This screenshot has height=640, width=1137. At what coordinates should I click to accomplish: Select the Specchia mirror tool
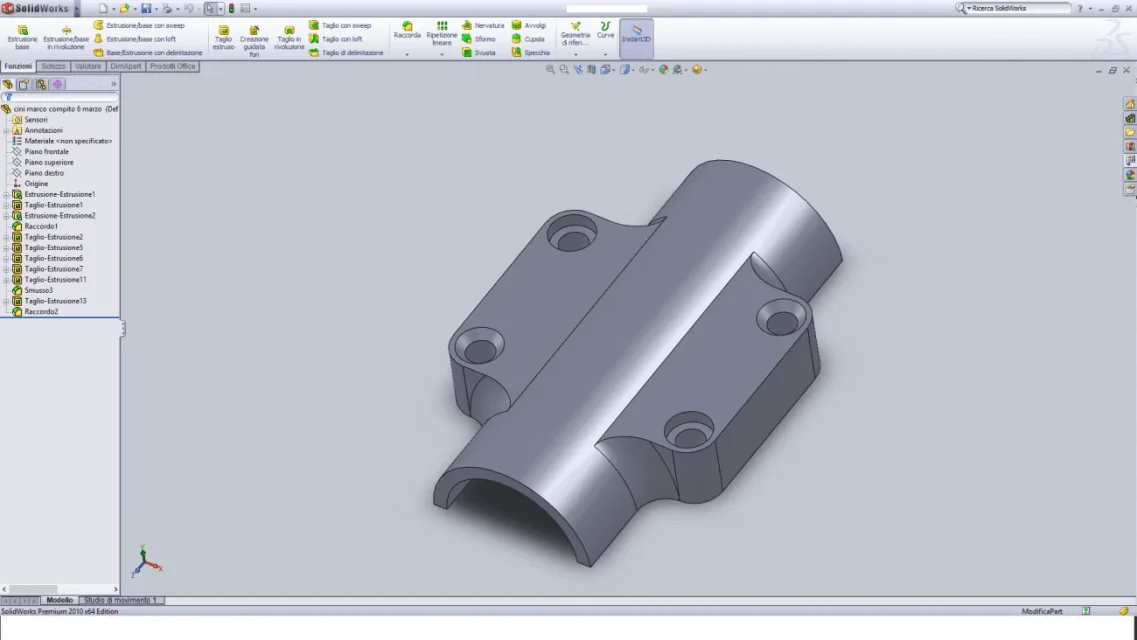pyautogui.click(x=531, y=52)
